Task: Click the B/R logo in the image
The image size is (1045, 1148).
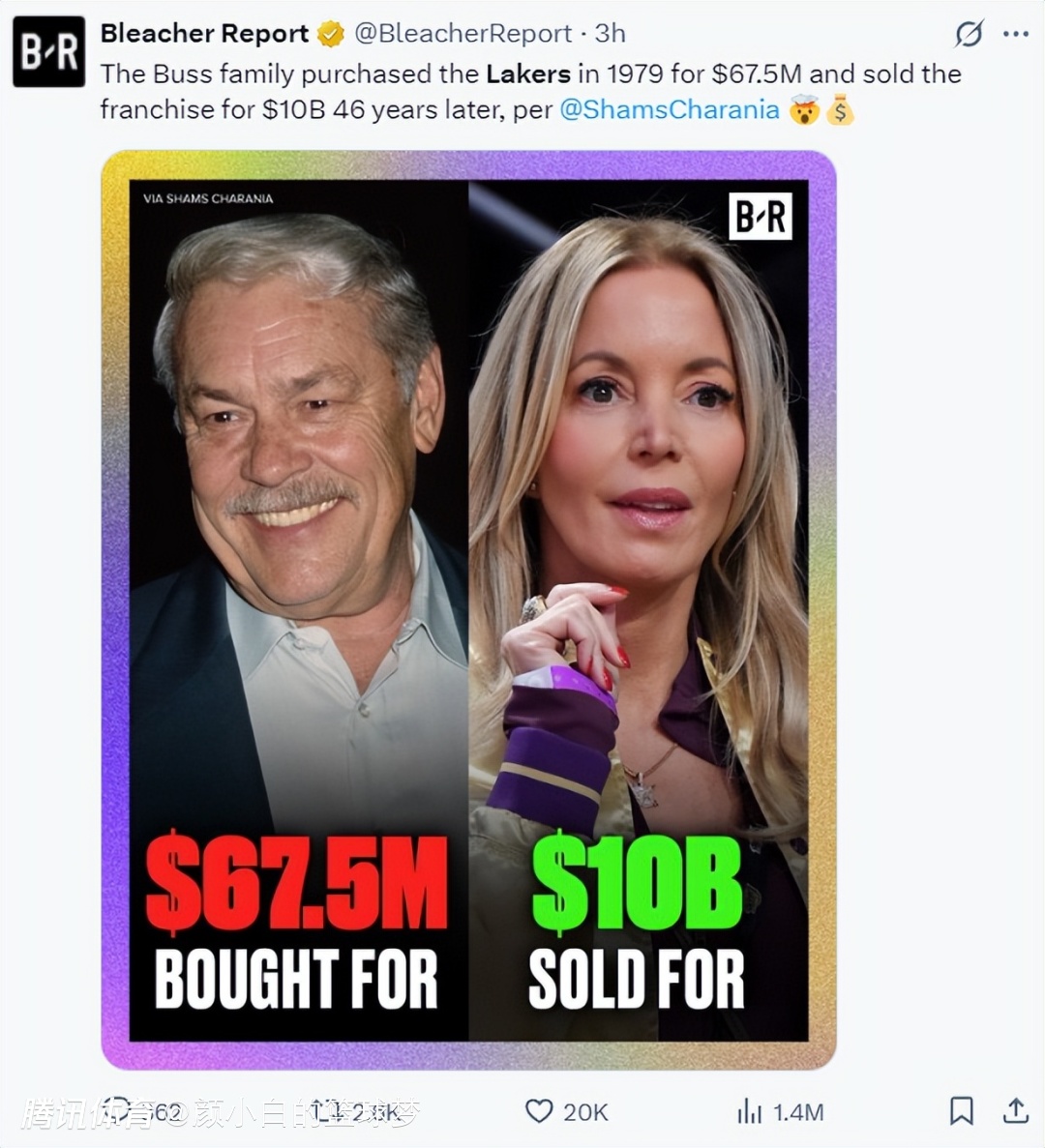Action: (760, 216)
